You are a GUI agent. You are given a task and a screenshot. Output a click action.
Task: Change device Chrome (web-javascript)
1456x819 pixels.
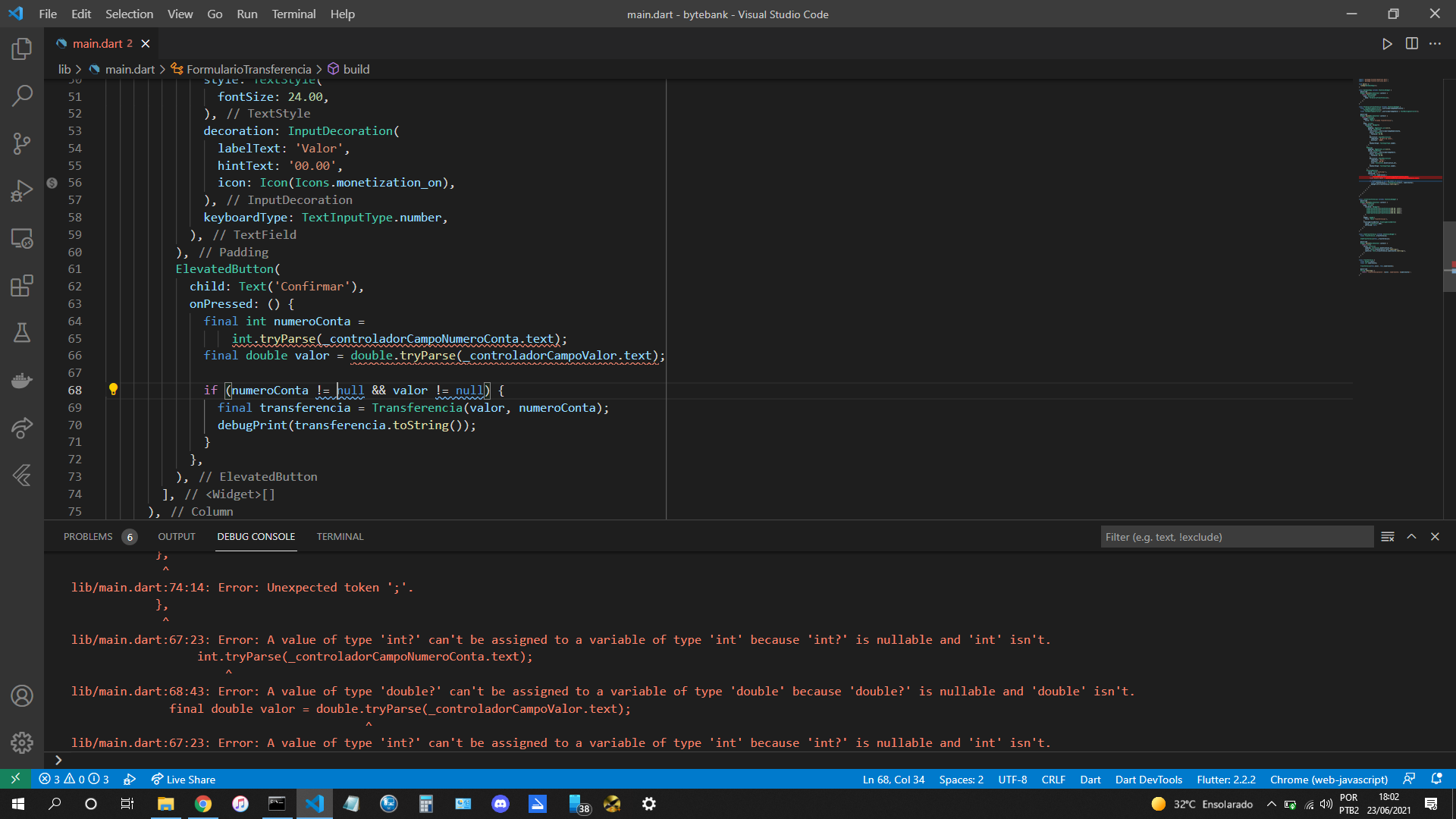(1329, 779)
